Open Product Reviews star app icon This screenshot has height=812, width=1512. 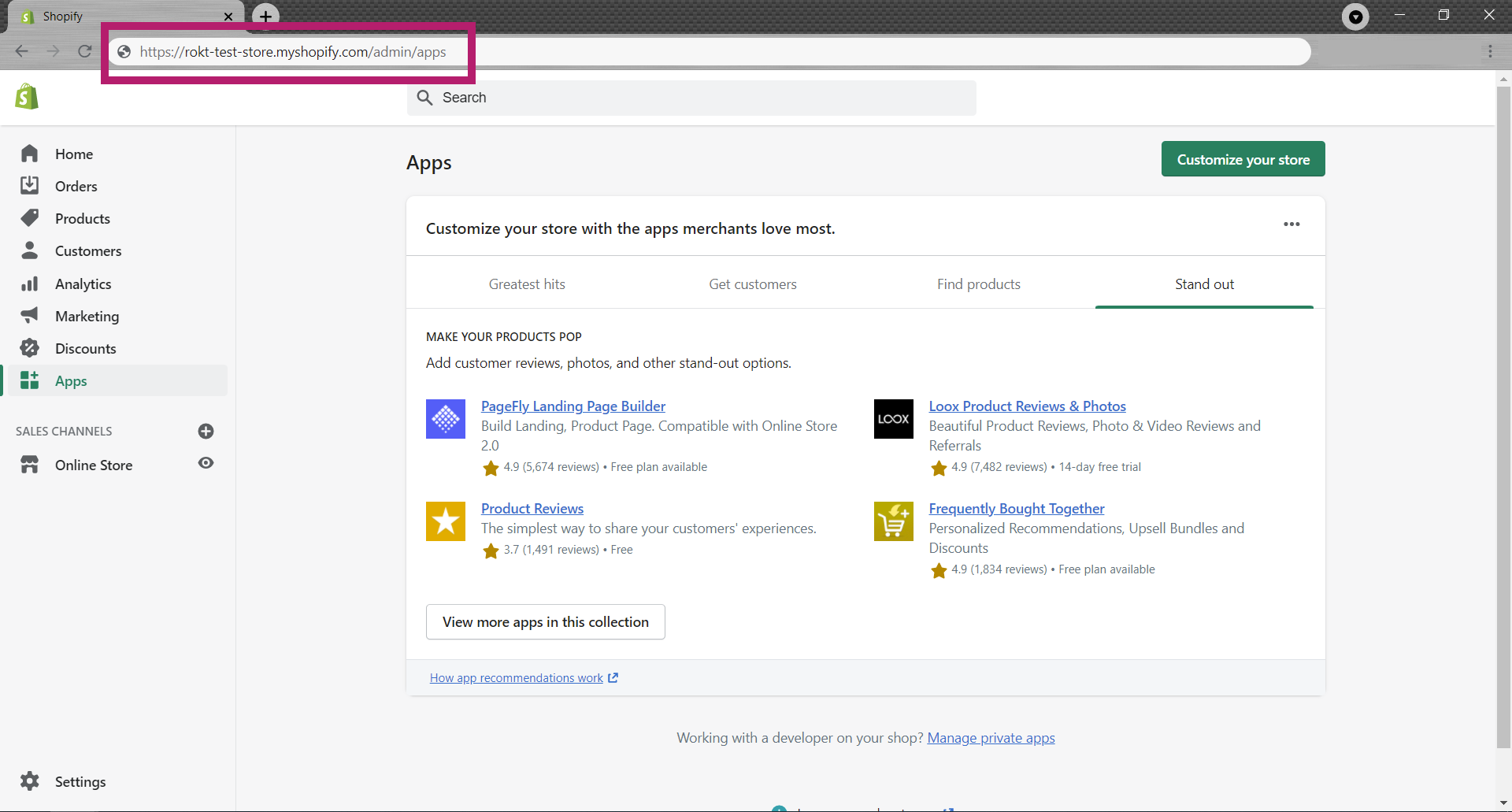446,521
